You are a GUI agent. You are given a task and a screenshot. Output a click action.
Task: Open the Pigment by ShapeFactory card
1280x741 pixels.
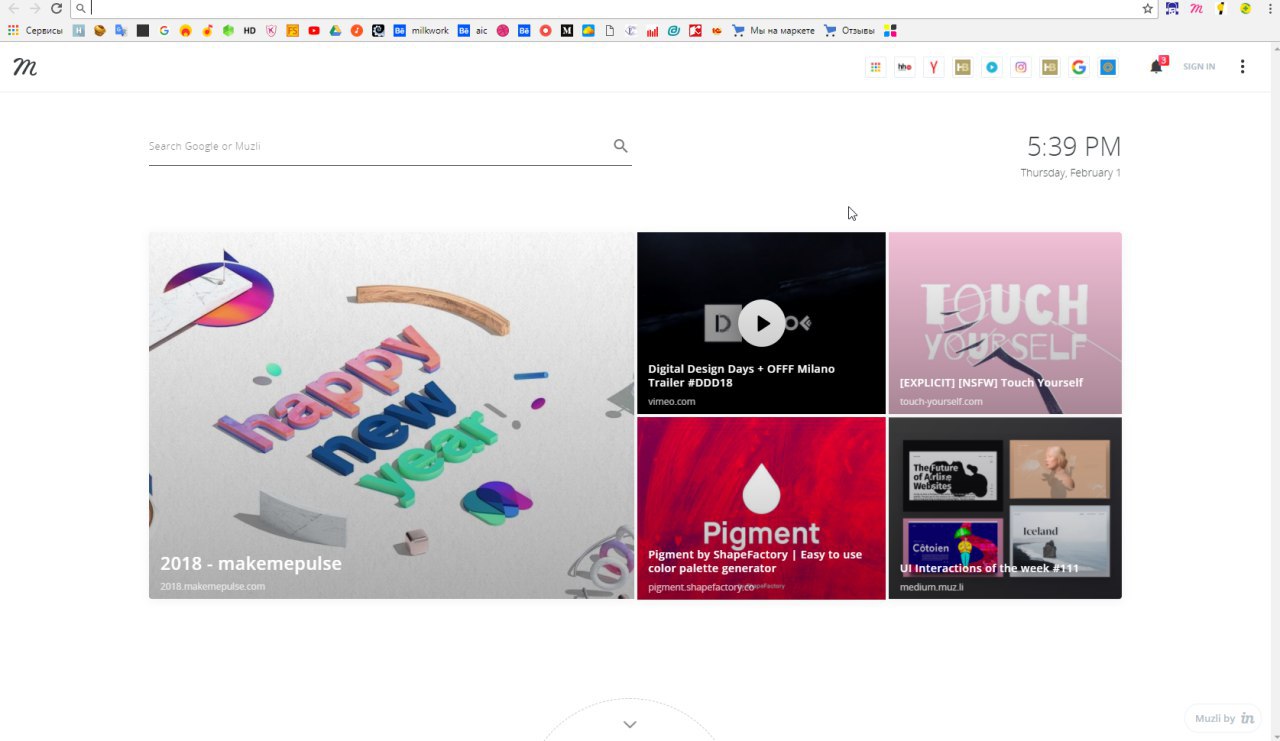761,508
